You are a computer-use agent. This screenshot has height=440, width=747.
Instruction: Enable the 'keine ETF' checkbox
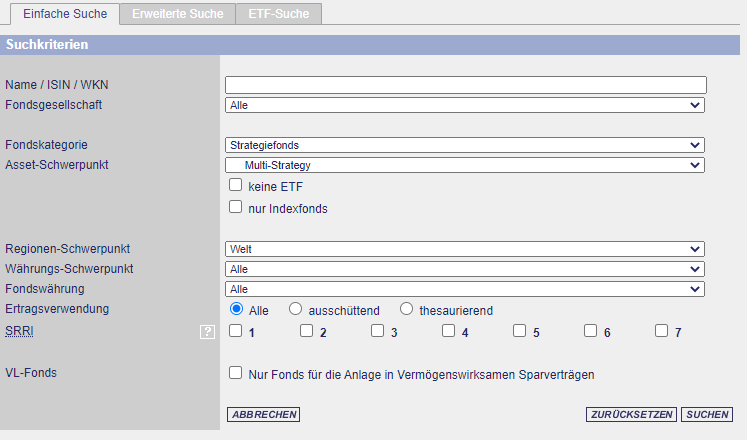(x=236, y=185)
